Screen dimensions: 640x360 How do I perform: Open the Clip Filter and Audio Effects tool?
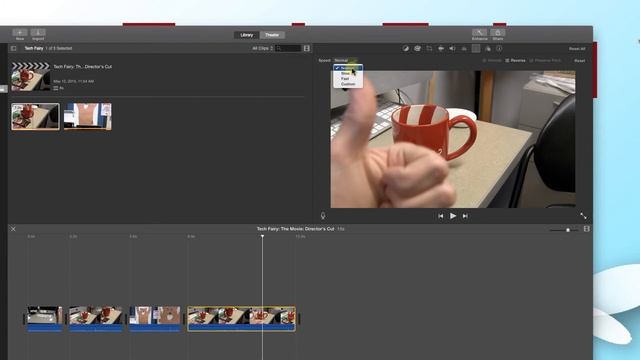(488, 48)
